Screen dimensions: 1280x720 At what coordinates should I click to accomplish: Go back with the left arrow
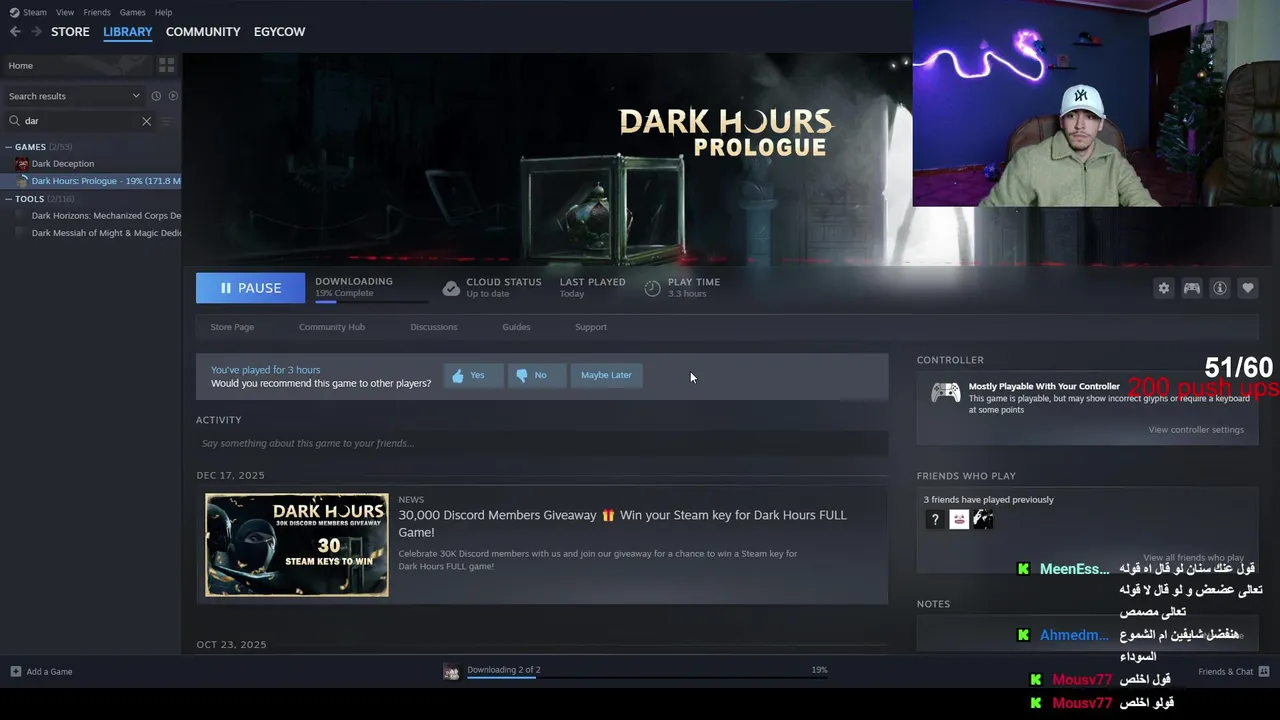click(15, 32)
